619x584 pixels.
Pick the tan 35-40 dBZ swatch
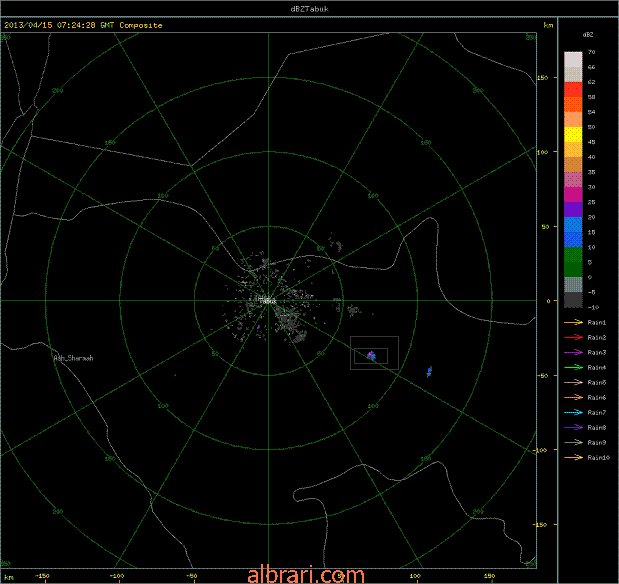click(x=573, y=164)
